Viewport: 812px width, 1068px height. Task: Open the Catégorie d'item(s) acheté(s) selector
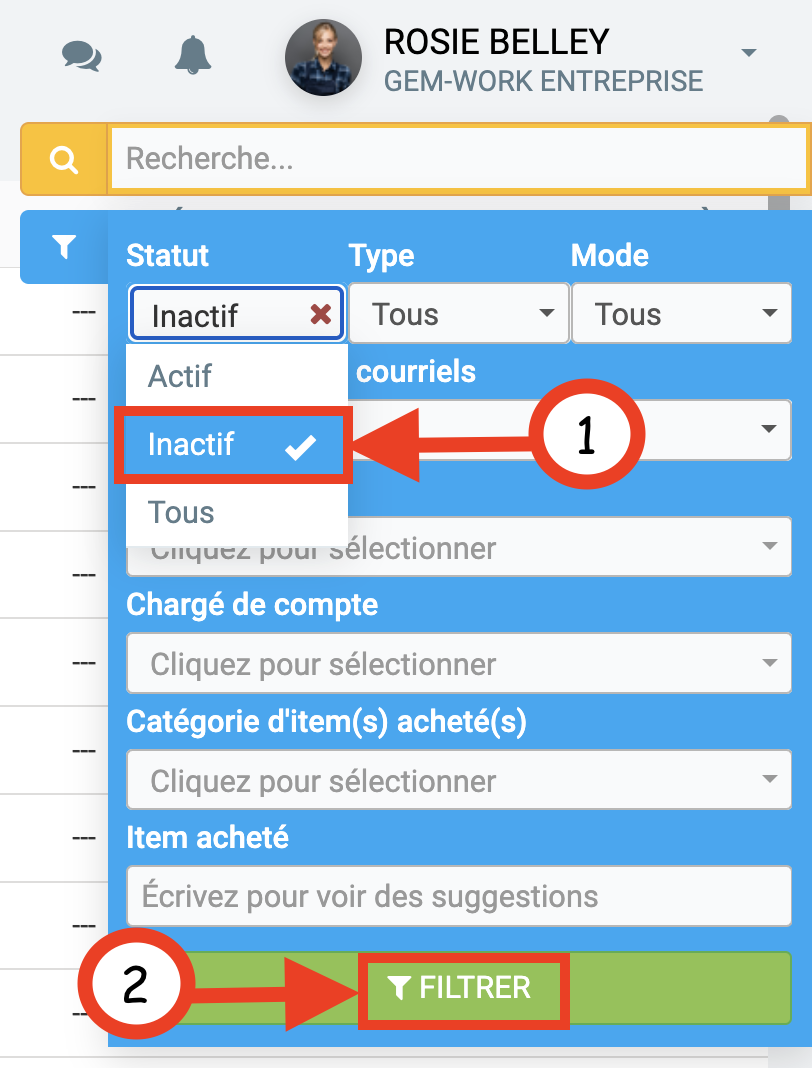pos(458,781)
